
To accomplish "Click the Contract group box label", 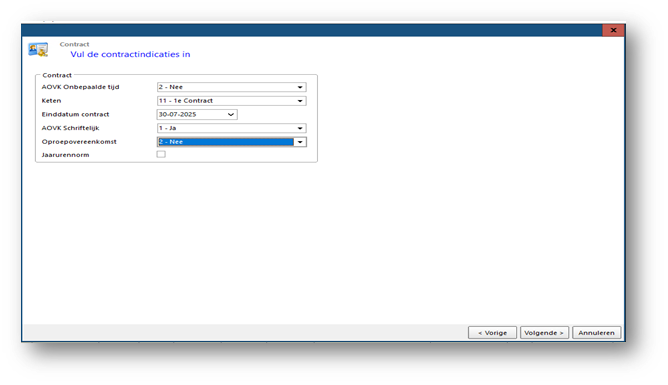I will pos(57,75).
